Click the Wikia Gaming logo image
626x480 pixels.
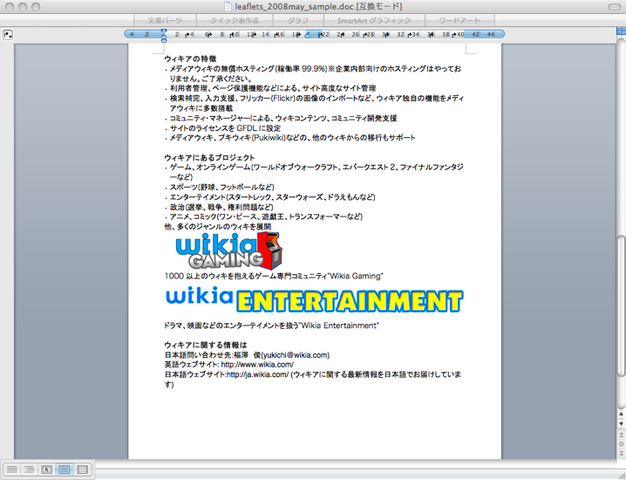point(229,251)
